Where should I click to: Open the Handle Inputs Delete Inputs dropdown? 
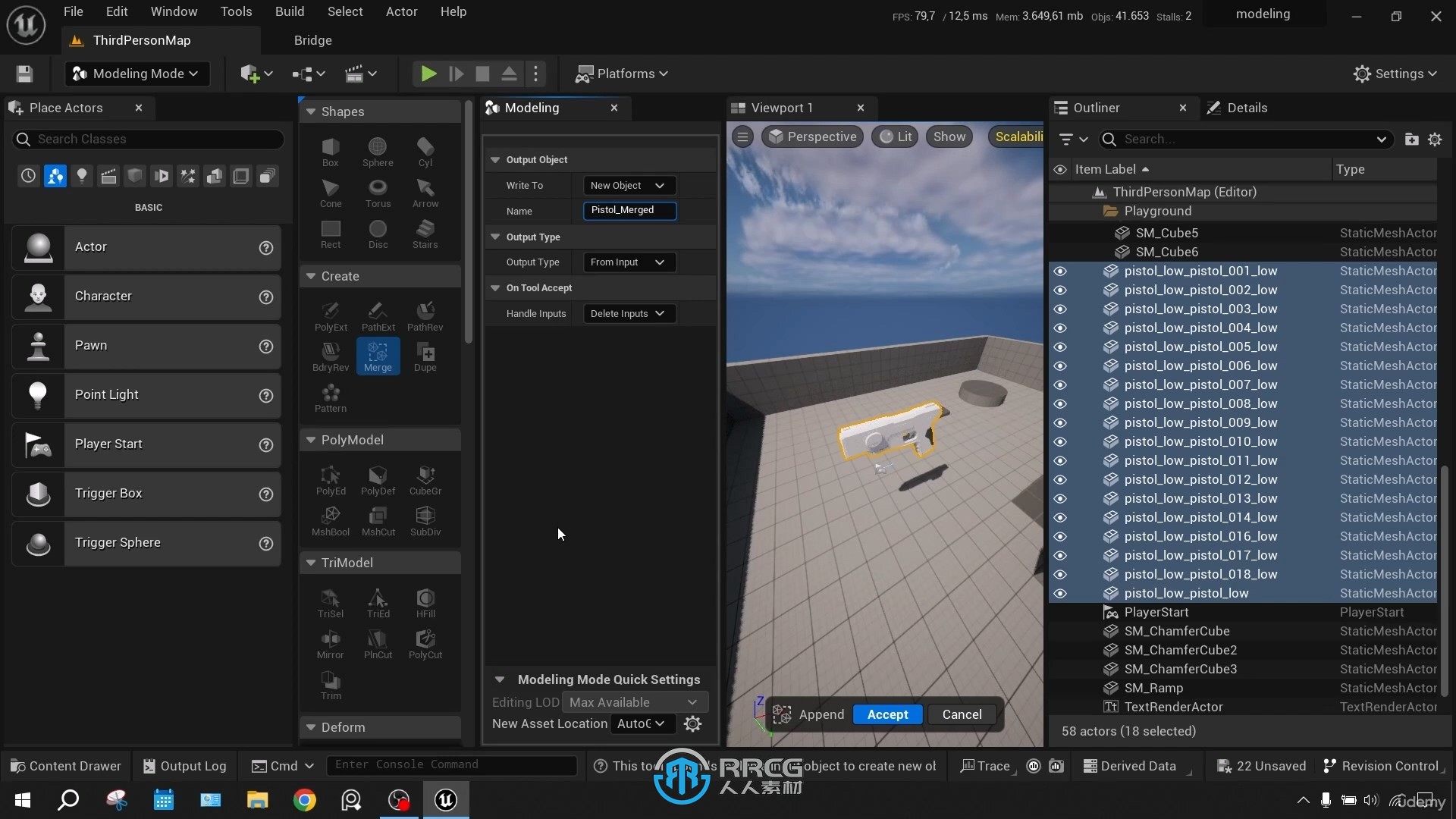629,313
